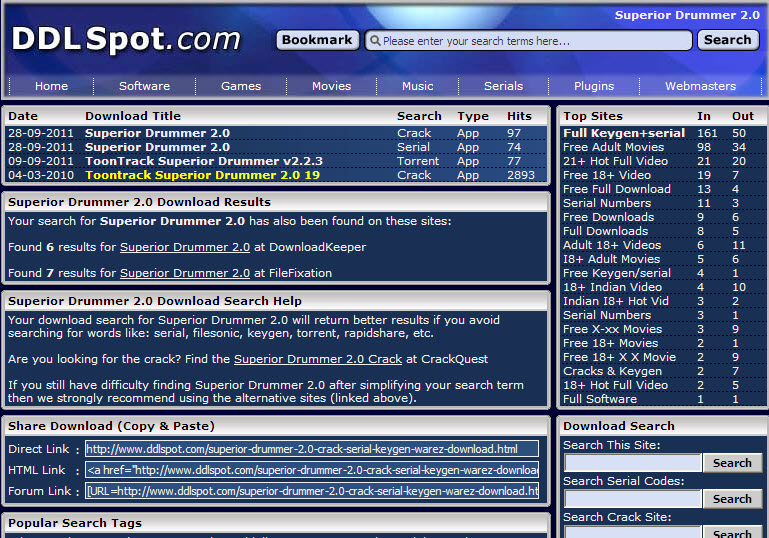
Task: Click the Download Search heading
Action: (x=619, y=426)
